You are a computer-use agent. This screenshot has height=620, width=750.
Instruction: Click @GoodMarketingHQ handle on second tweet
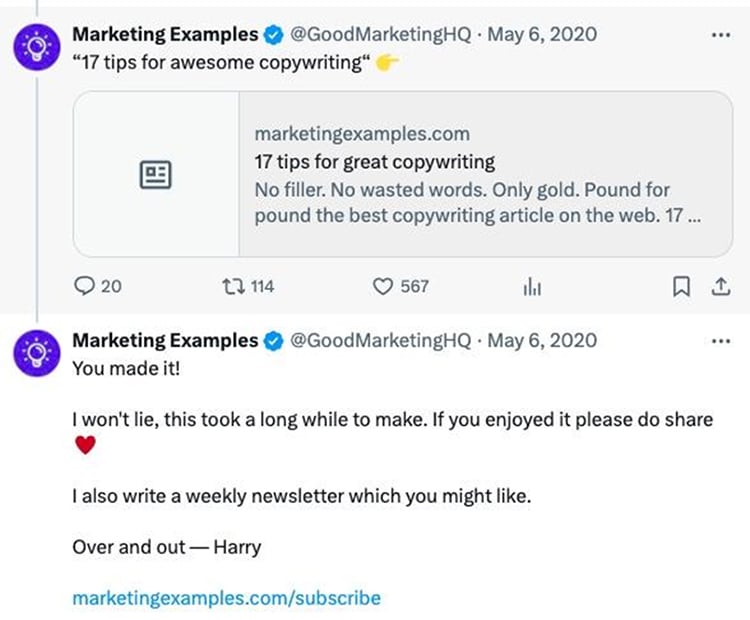pyautogui.click(x=380, y=341)
